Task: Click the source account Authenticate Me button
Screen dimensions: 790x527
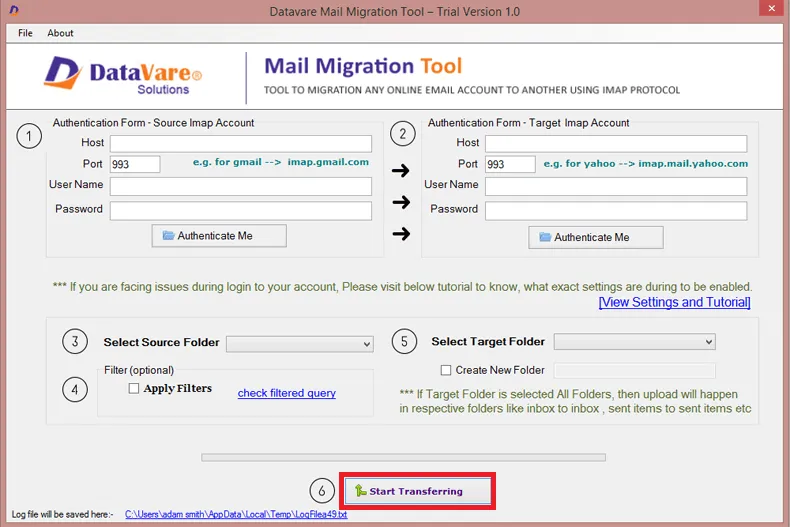Action: (x=219, y=236)
